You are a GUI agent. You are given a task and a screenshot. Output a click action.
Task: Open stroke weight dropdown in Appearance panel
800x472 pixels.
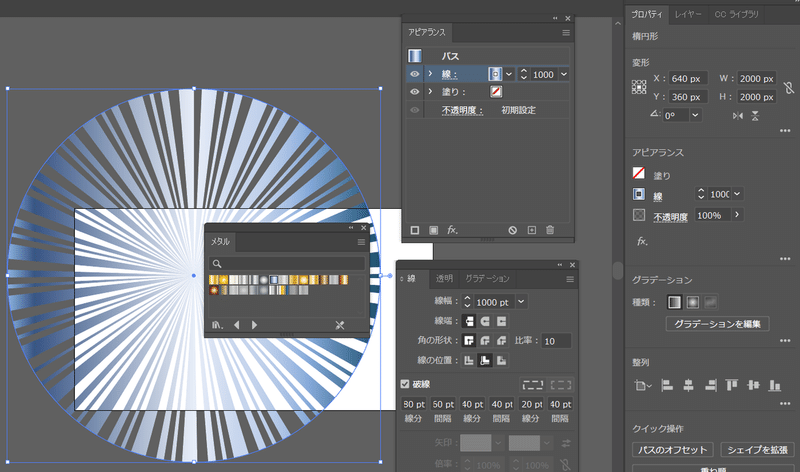pyautogui.click(x=564, y=74)
